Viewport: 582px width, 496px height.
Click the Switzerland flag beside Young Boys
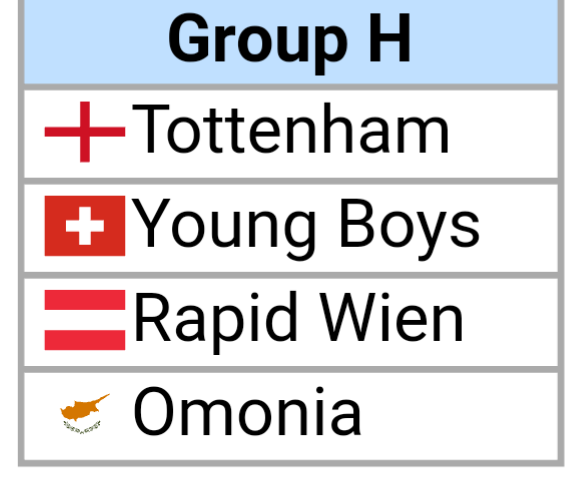click(85, 226)
